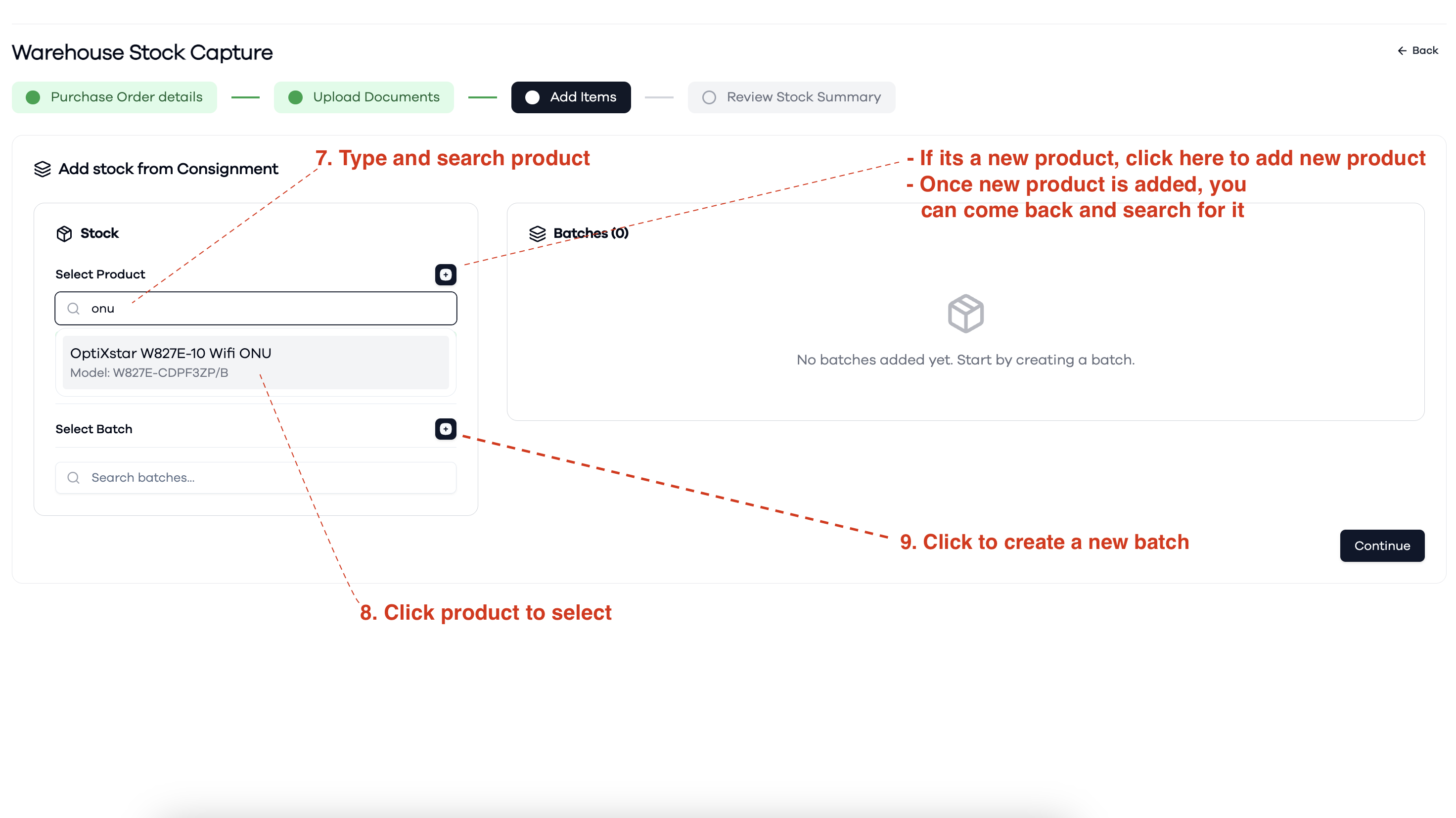This screenshot has height=818, width=1456.
Task: Click the search icon in product field
Action: coord(74,309)
